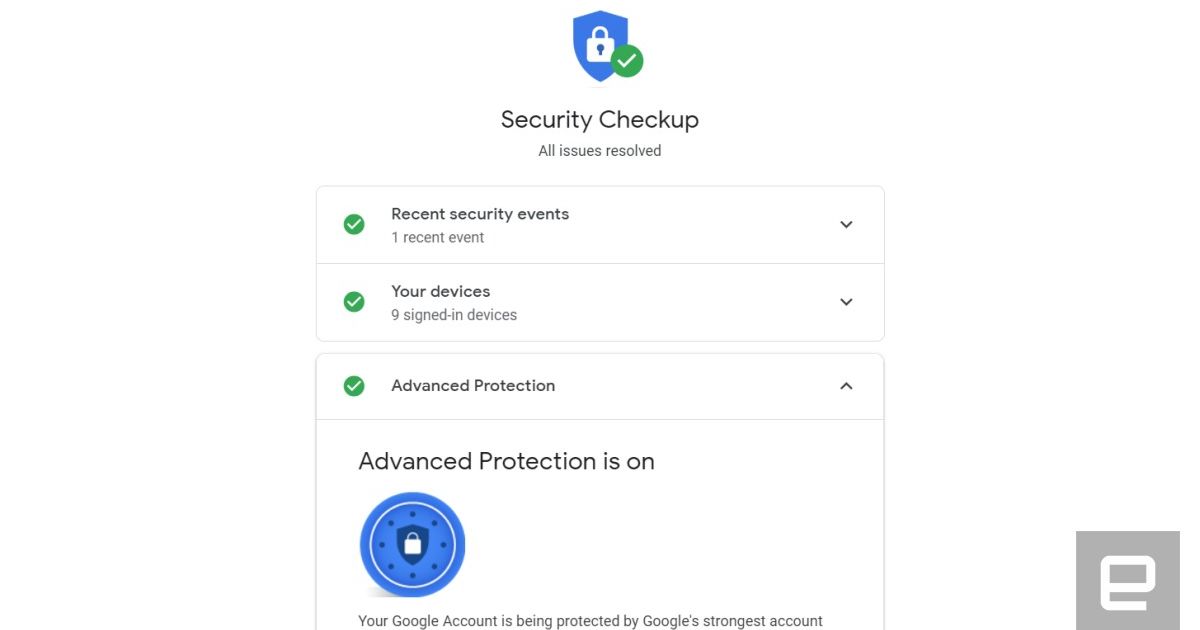Open the "1 recent event" text
Viewport: 1200px width, 630px height.
(x=437, y=238)
